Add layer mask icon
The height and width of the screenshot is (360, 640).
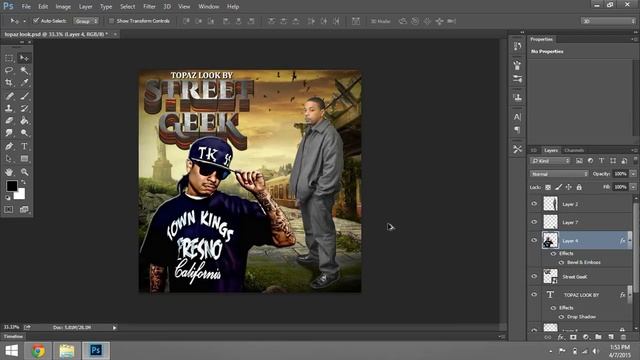pyautogui.click(x=573, y=337)
